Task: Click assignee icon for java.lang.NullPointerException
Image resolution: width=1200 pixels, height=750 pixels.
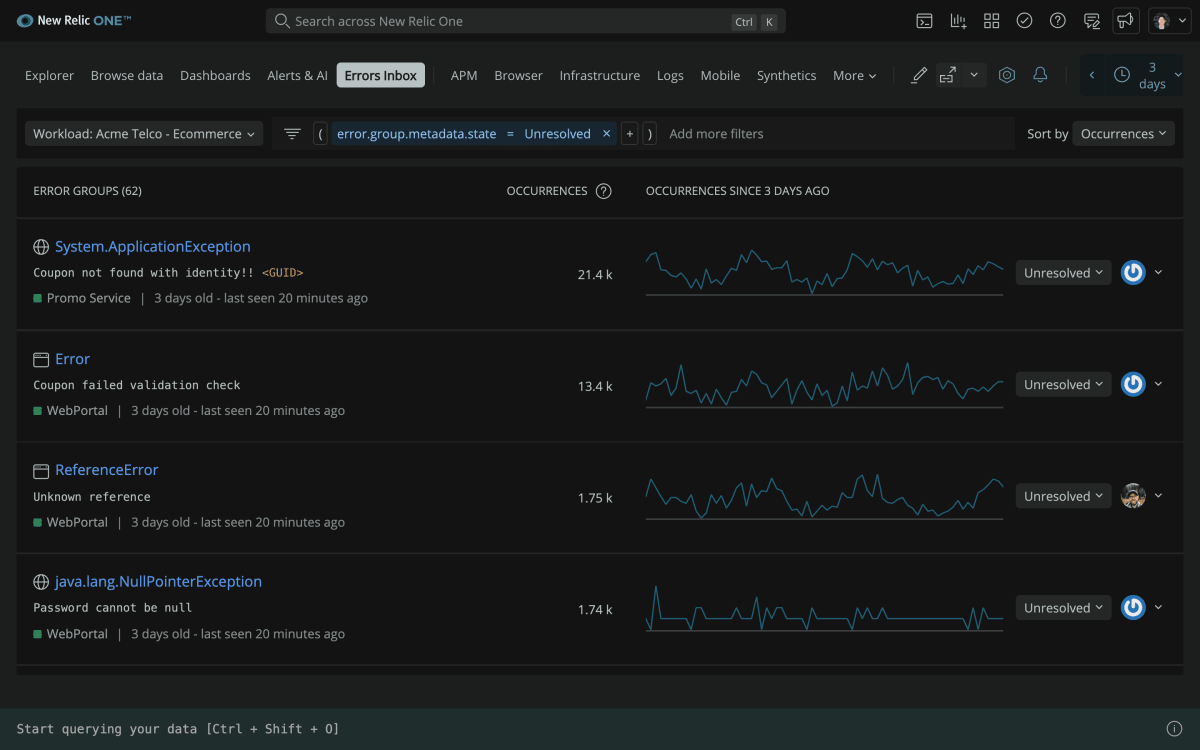Action: point(1133,607)
